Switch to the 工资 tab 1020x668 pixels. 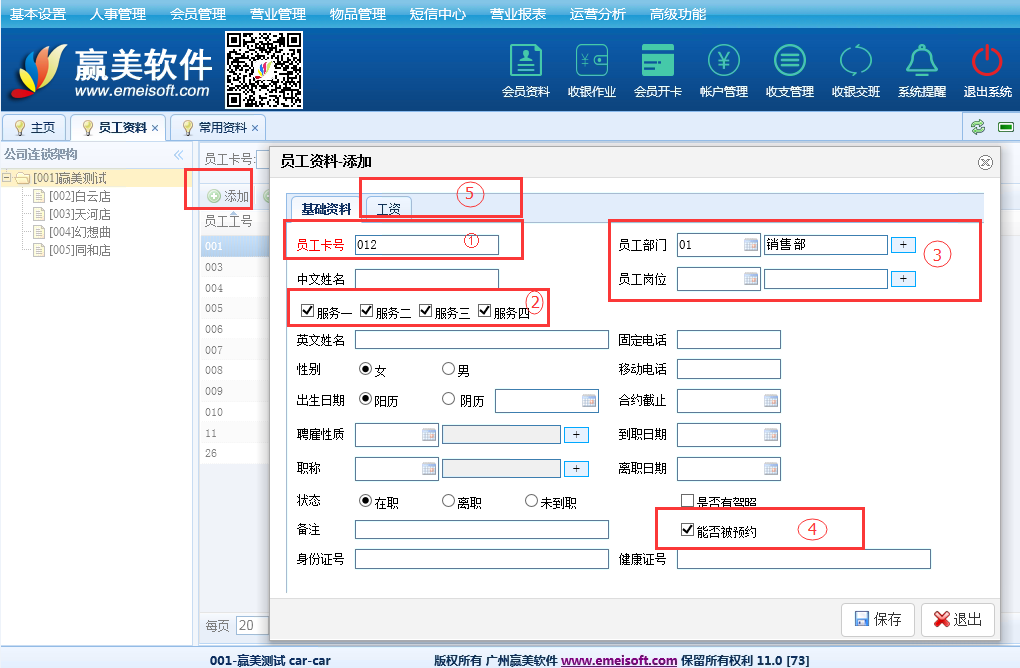pos(388,209)
